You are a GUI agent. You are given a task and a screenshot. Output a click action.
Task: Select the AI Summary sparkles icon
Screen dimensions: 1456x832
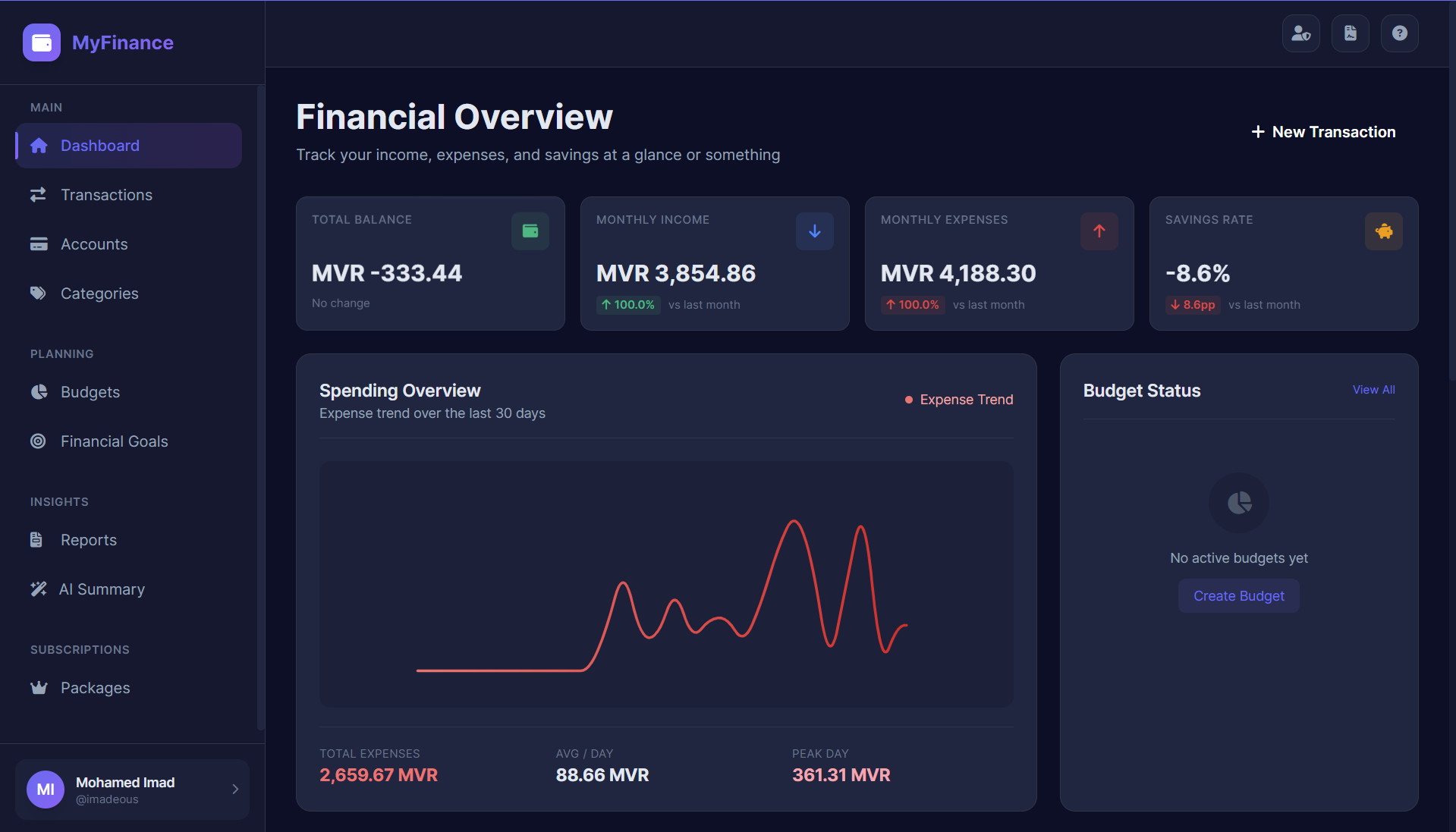click(39, 589)
